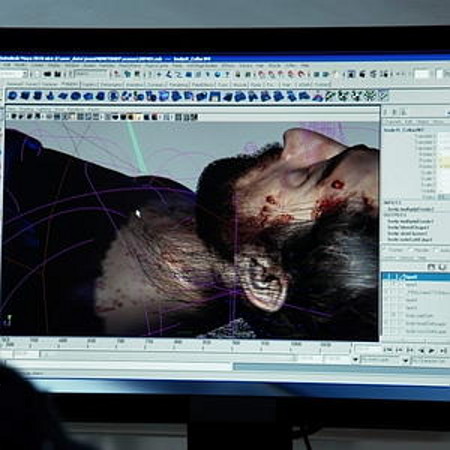Open the menu set dropdown in the status line
Image resolution: width=450 pixels, height=450 pixels.
pos(13,74)
